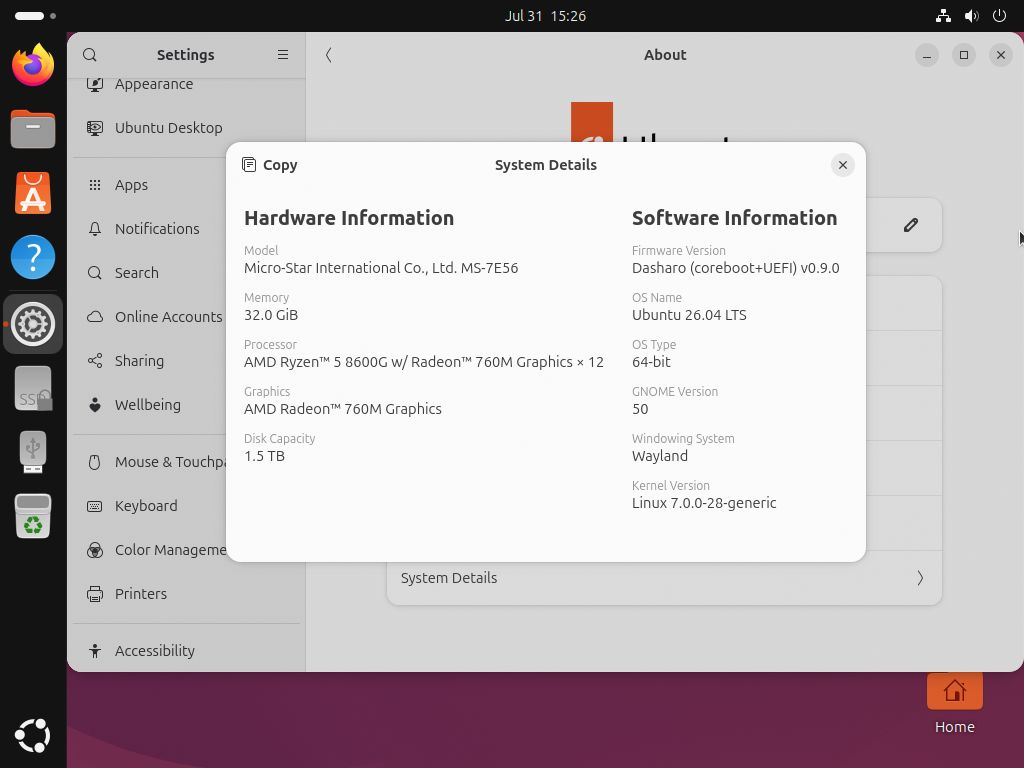Open Accessibility settings panel
The image size is (1024, 768).
[186, 650]
